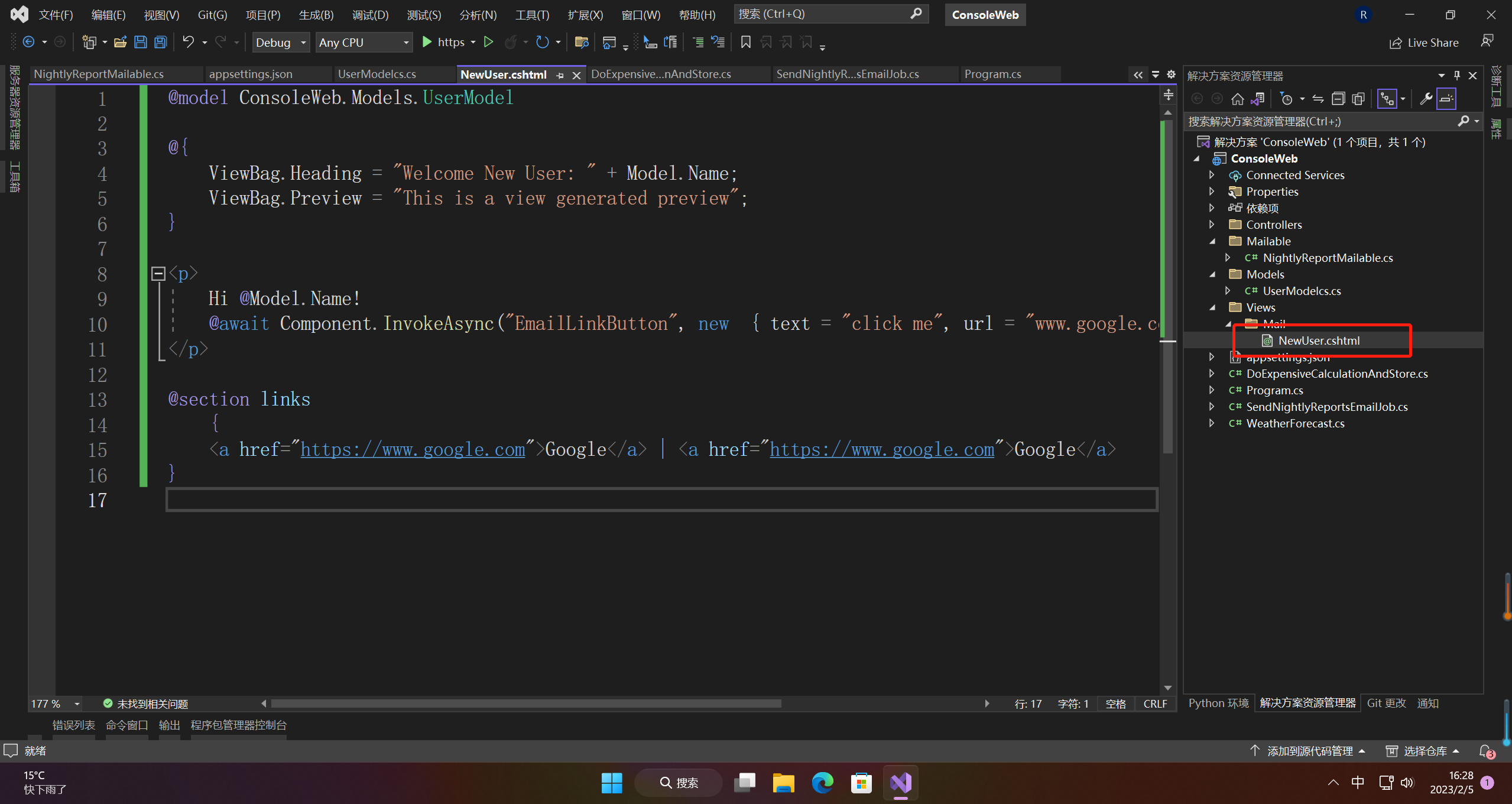Click Start Without Debugging outline arrow
This screenshot has height=804, width=1512.
(488, 42)
